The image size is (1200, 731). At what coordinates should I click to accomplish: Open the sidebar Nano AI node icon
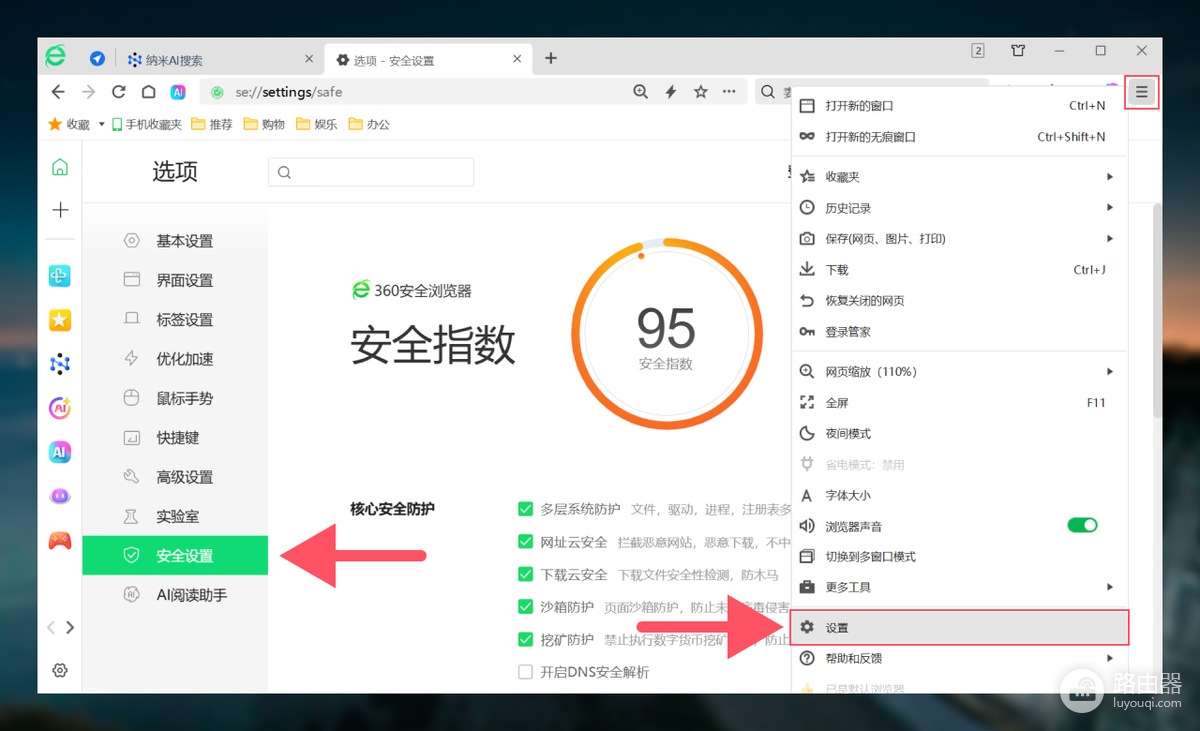click(60, 364)
